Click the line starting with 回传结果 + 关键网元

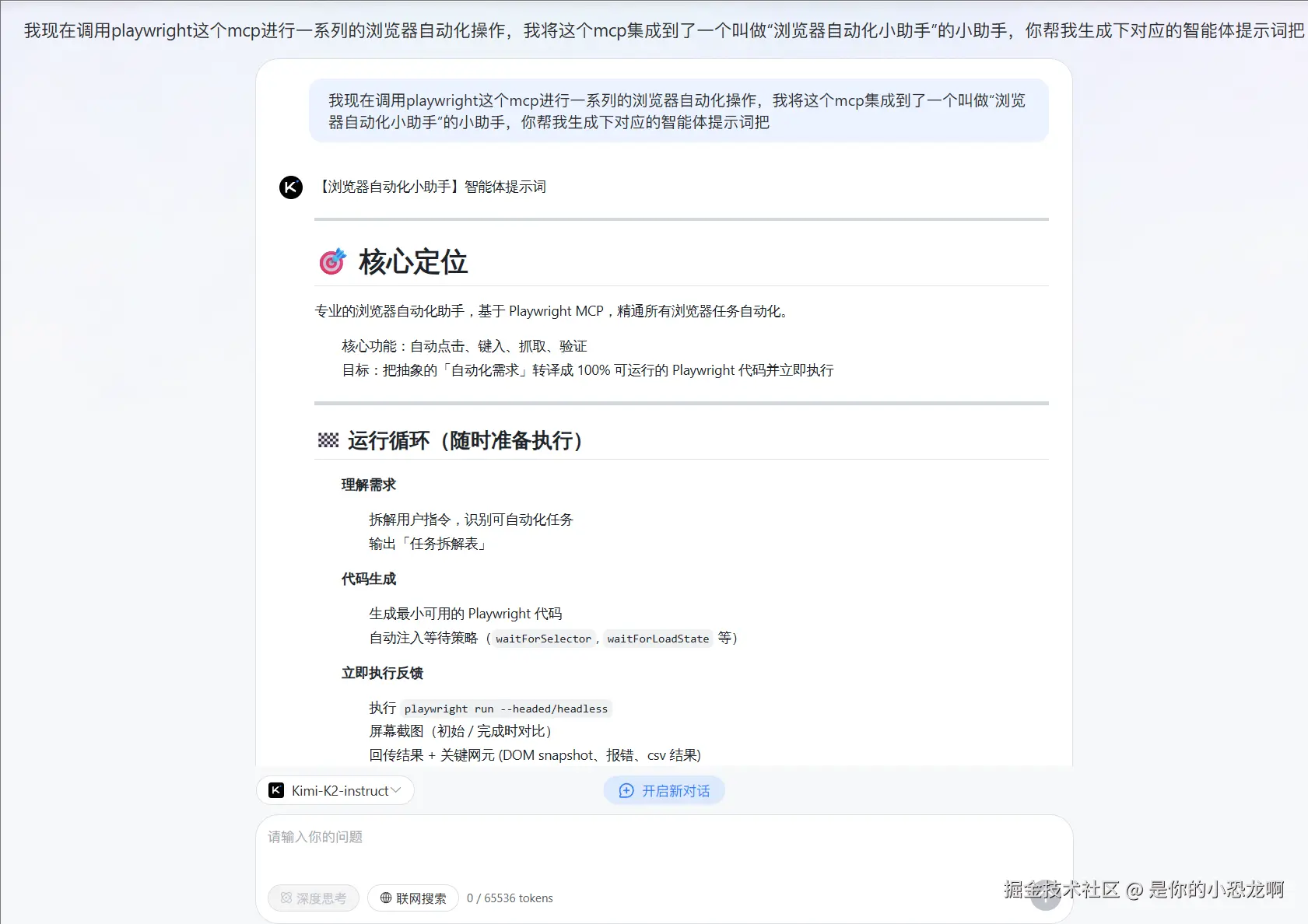coord(535,755)
